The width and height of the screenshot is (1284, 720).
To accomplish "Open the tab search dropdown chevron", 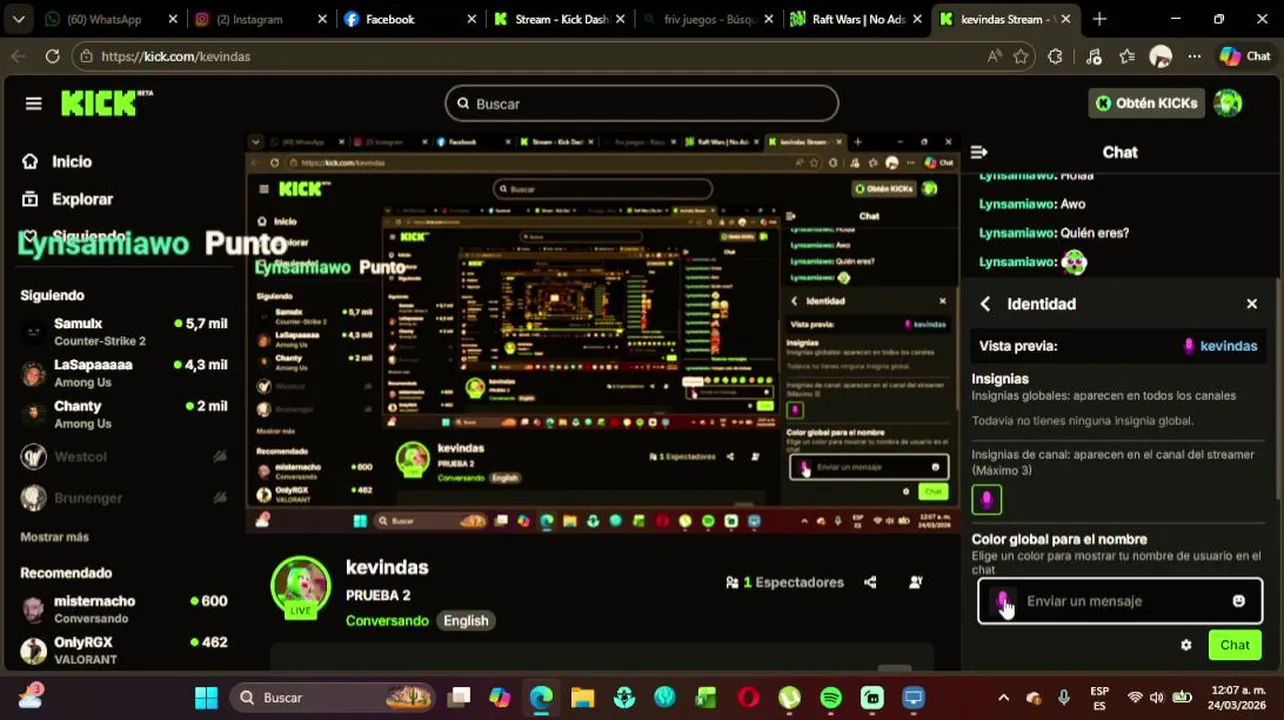I will tap(18, 19).
